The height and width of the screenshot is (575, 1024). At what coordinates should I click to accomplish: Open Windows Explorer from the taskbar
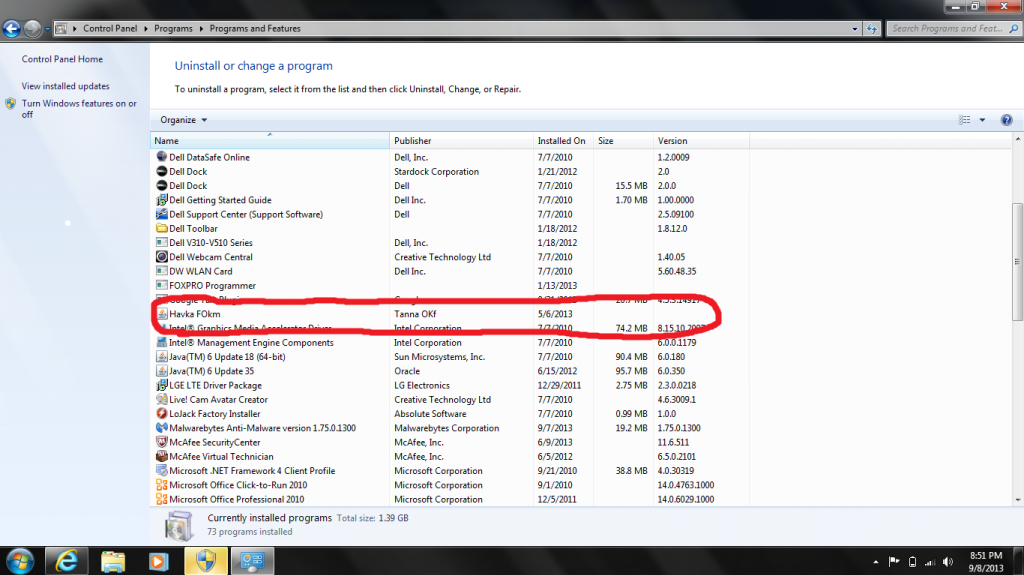click(x=112, y=561)
